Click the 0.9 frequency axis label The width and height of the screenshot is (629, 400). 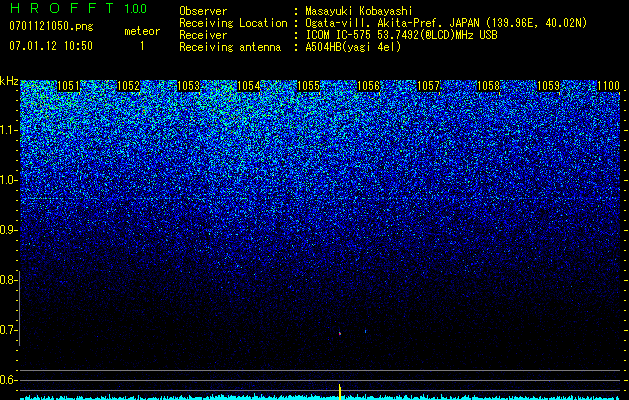point(8,230)
